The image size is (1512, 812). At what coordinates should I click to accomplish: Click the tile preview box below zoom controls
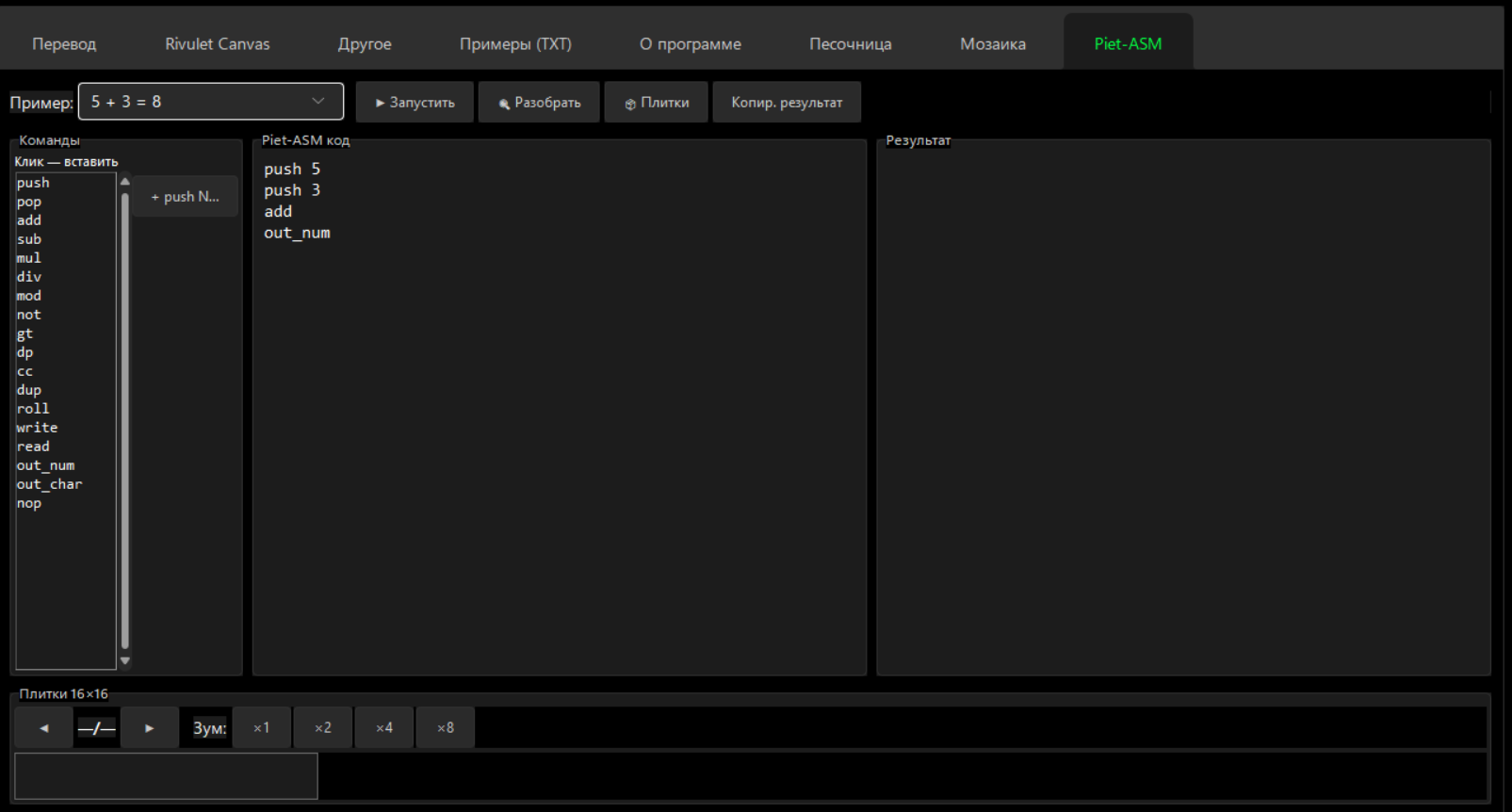[x=166, y=776]
